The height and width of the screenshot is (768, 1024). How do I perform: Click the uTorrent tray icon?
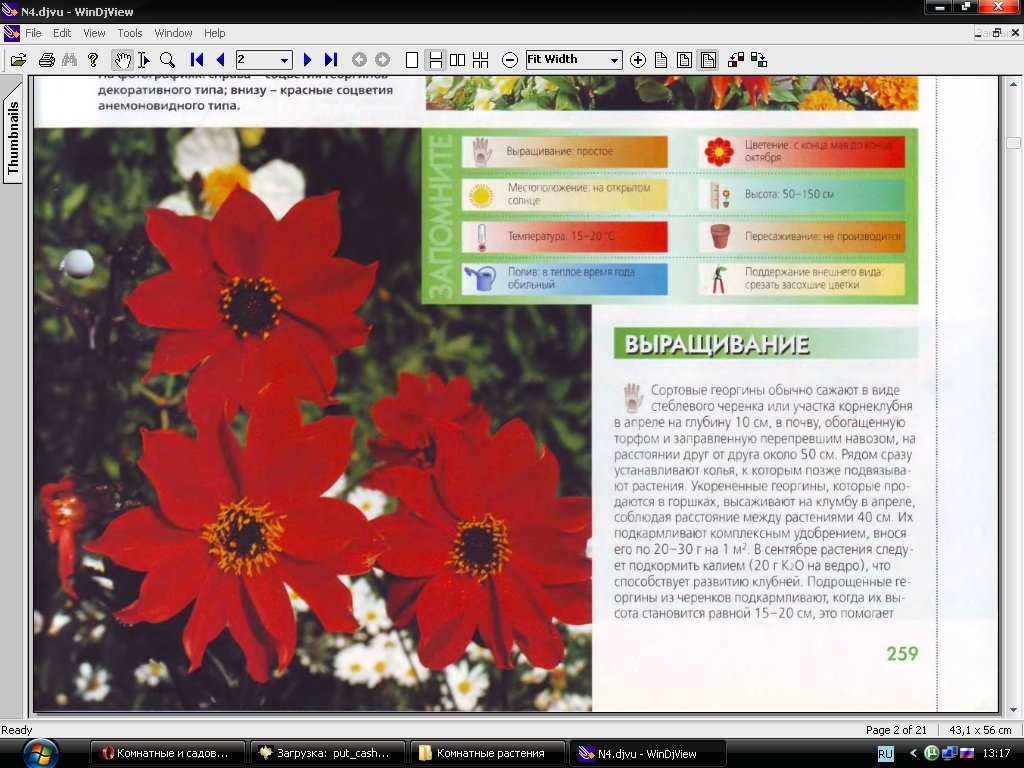coord(931,753)
